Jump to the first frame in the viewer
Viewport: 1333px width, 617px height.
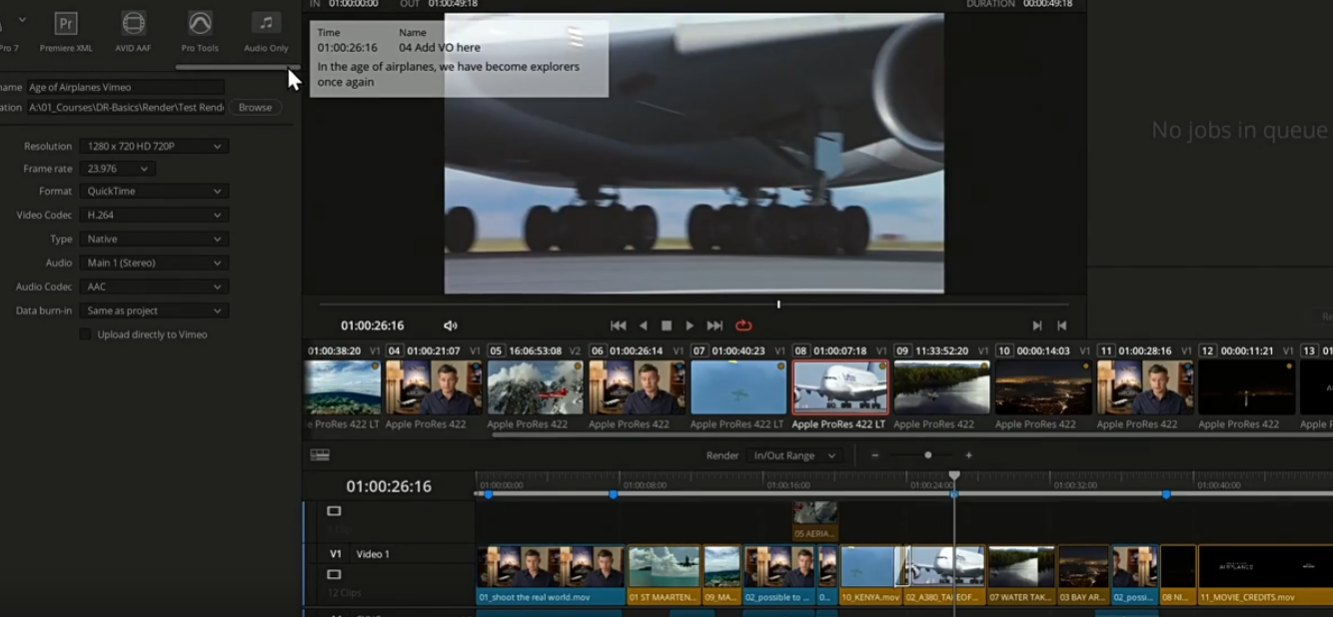pos(618,326)
